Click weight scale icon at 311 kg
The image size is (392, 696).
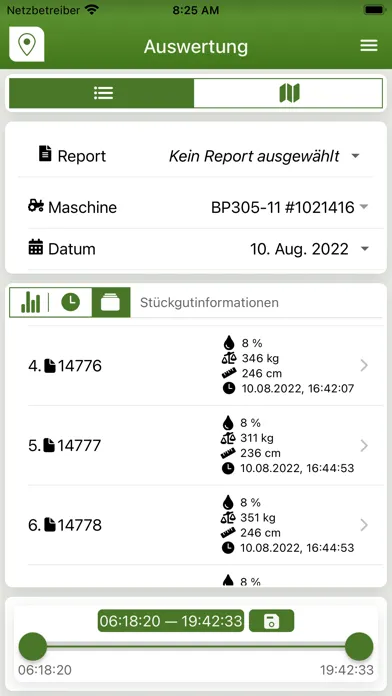click(228, 438)
